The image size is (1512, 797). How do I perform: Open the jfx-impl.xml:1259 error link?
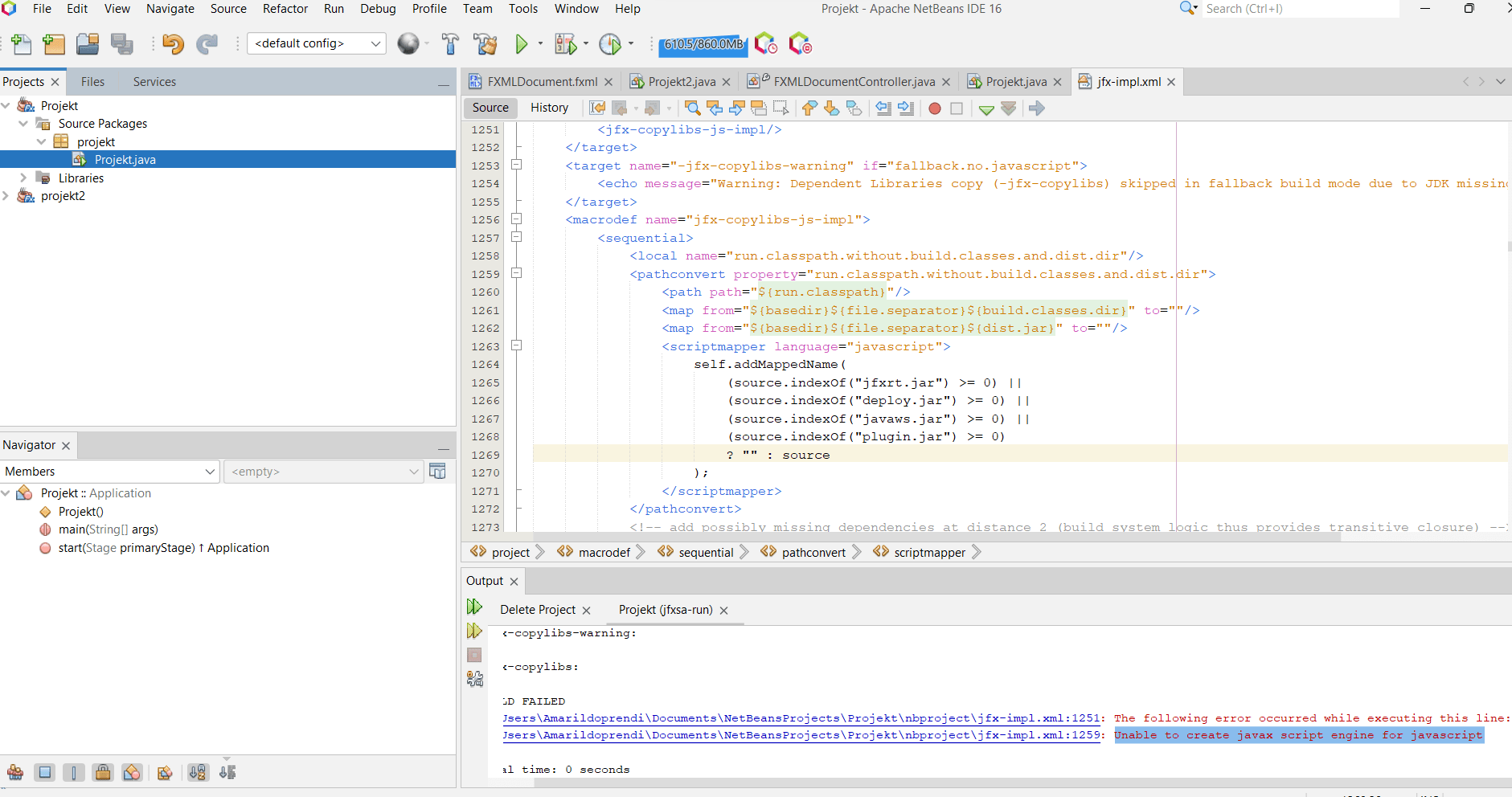tap(800, 735)
